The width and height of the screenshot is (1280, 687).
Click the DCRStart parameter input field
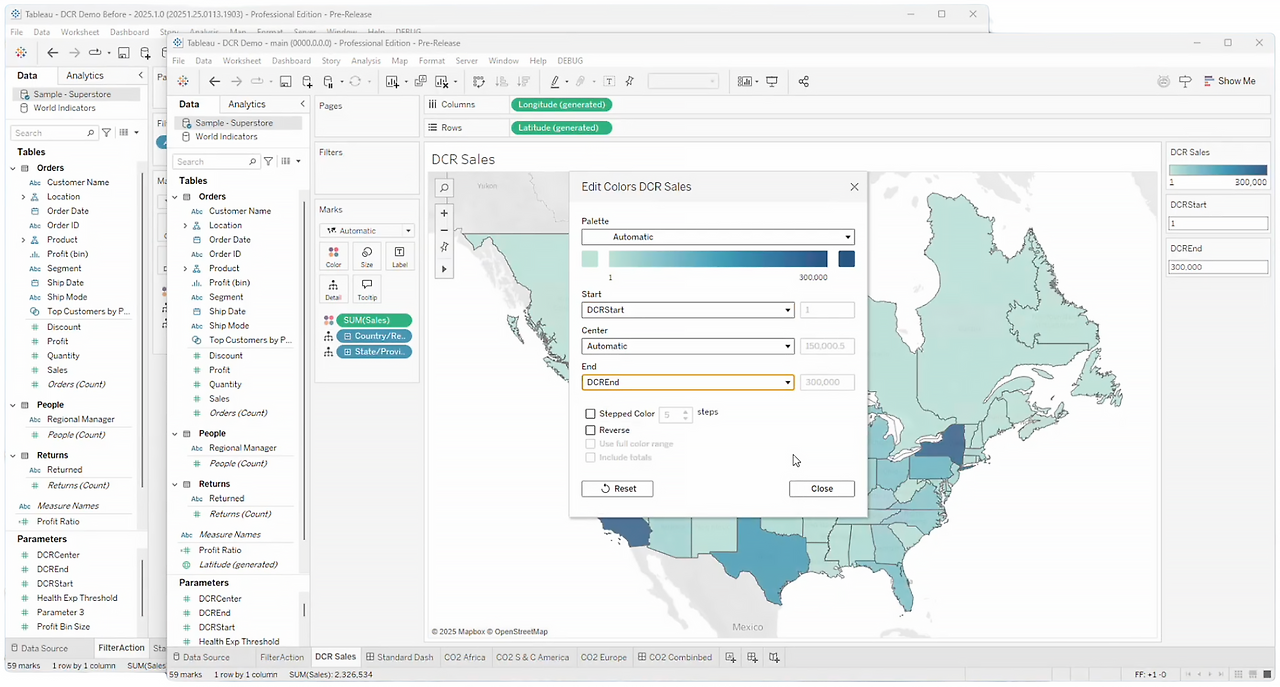click(x=1218, y=224)
